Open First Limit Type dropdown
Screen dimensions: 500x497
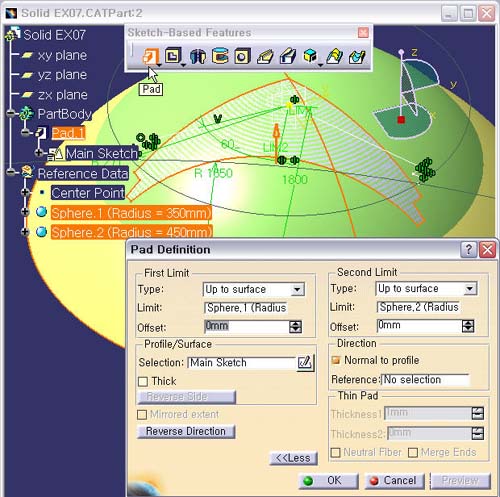coord(297,289)
